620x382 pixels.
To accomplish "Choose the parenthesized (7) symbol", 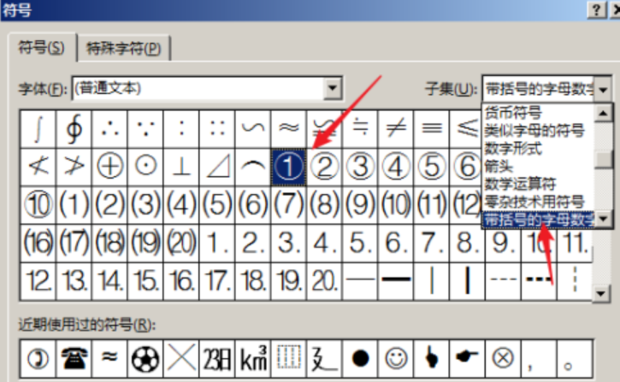I will (288, 204).
